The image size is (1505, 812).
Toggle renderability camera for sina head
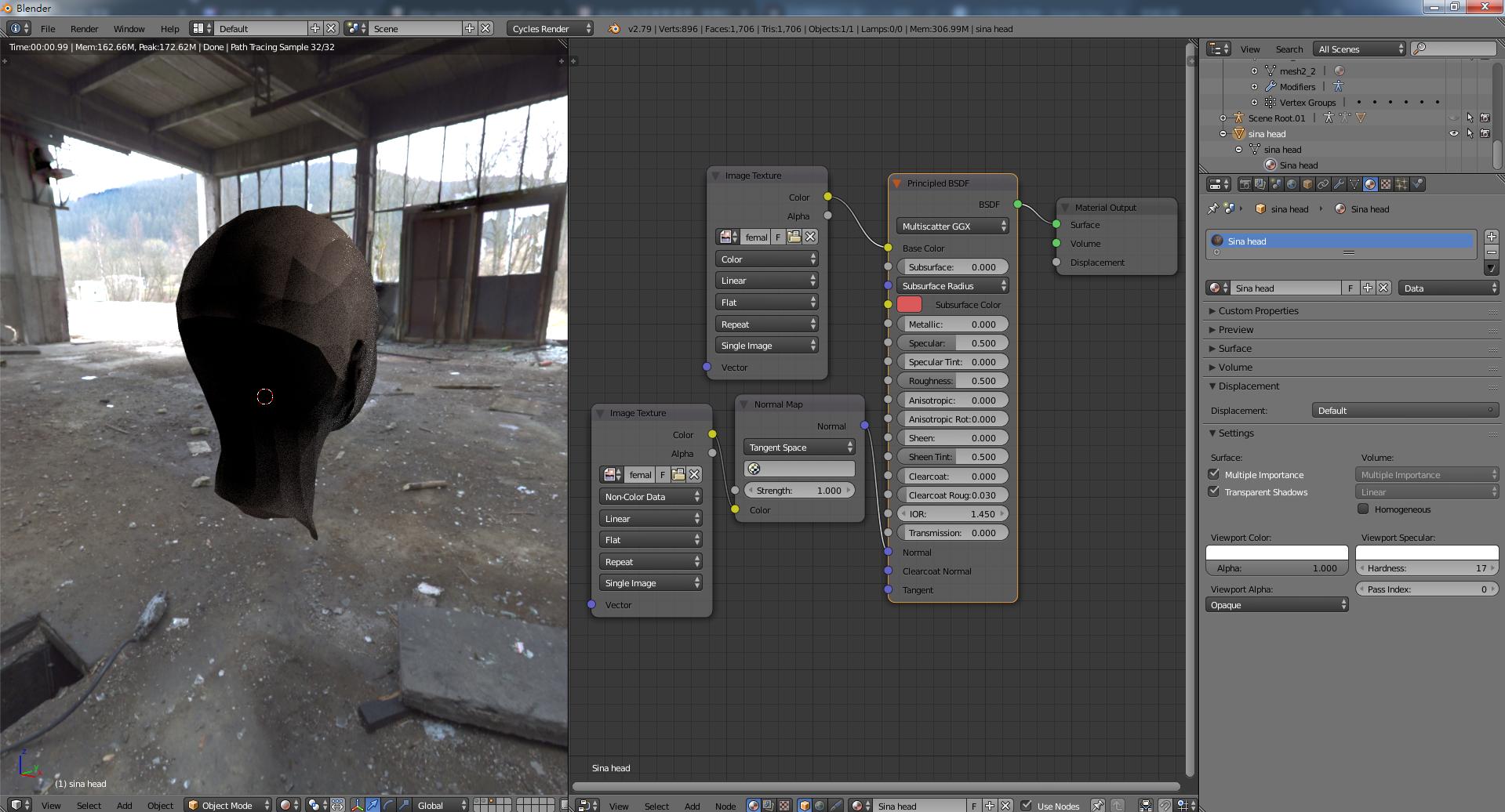tap(1485, 133)
